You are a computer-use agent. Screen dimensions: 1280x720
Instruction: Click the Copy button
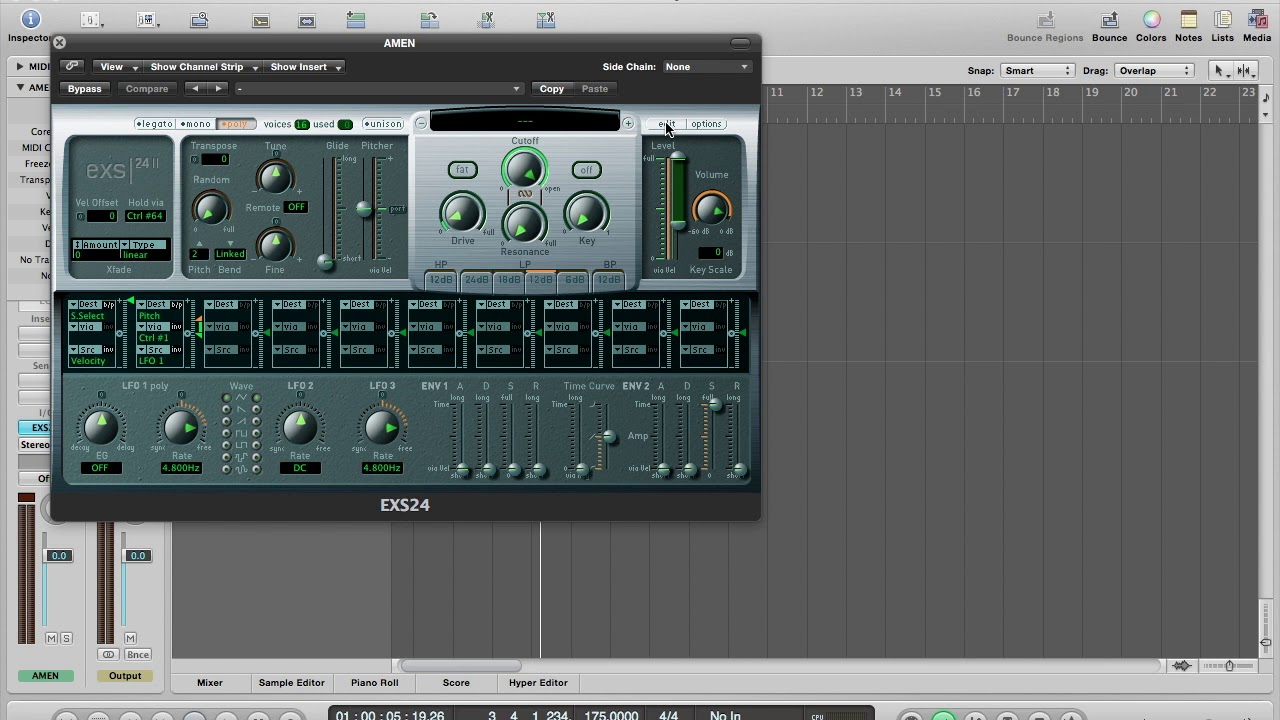click(552, 89)
